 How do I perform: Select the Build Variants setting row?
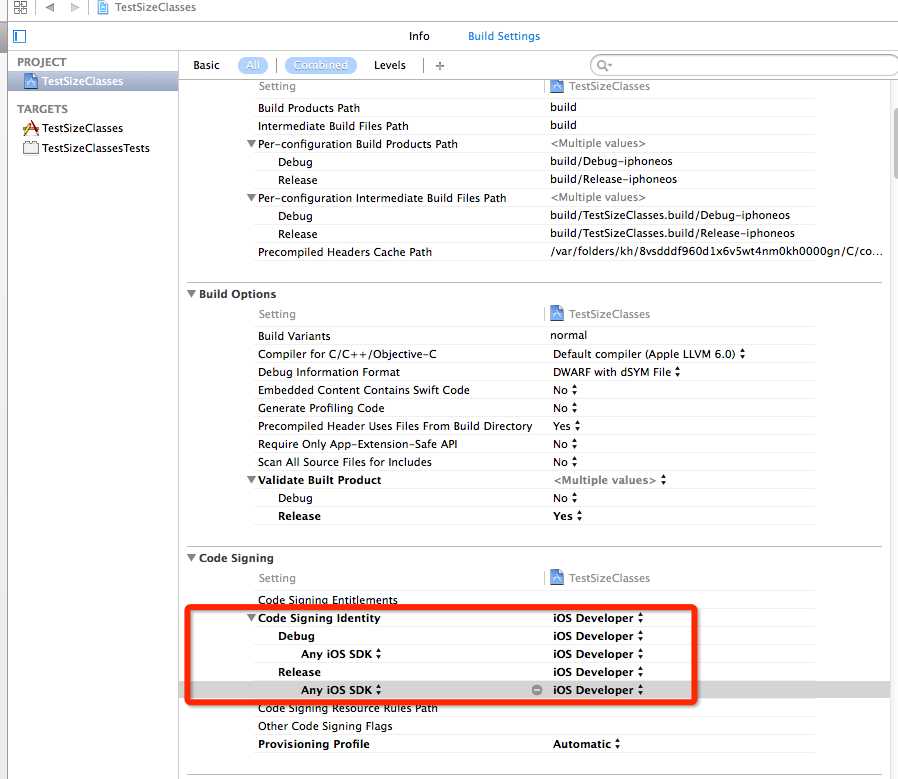pos(535,336)
